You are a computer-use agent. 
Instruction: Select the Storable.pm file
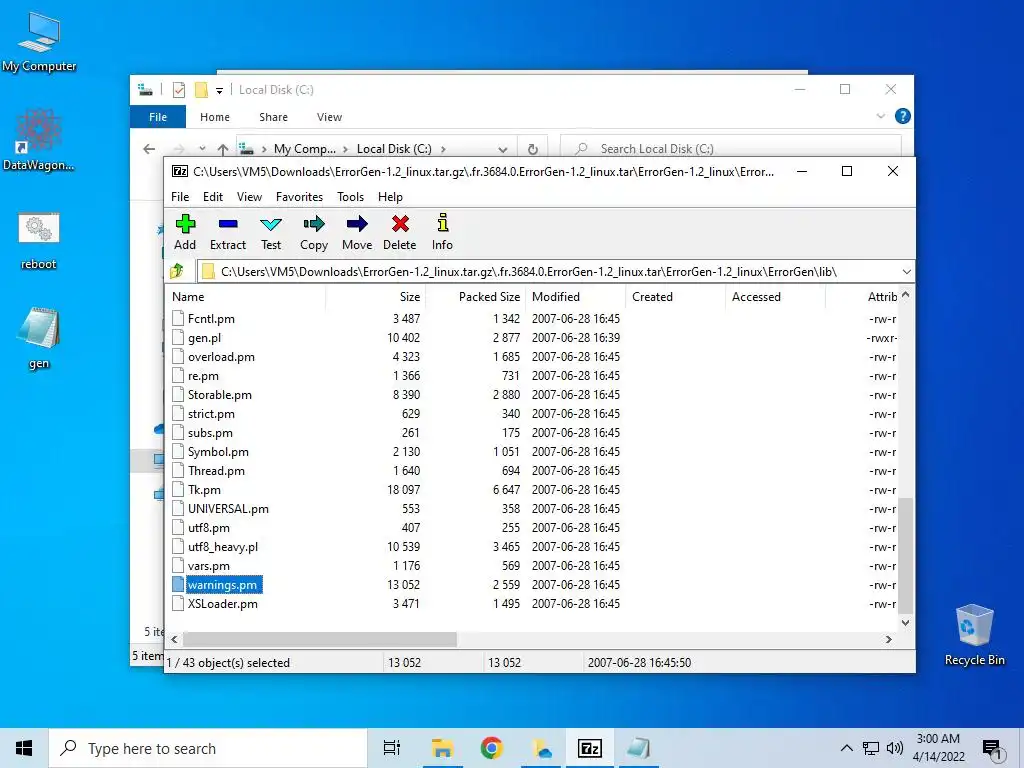(219, 394)
